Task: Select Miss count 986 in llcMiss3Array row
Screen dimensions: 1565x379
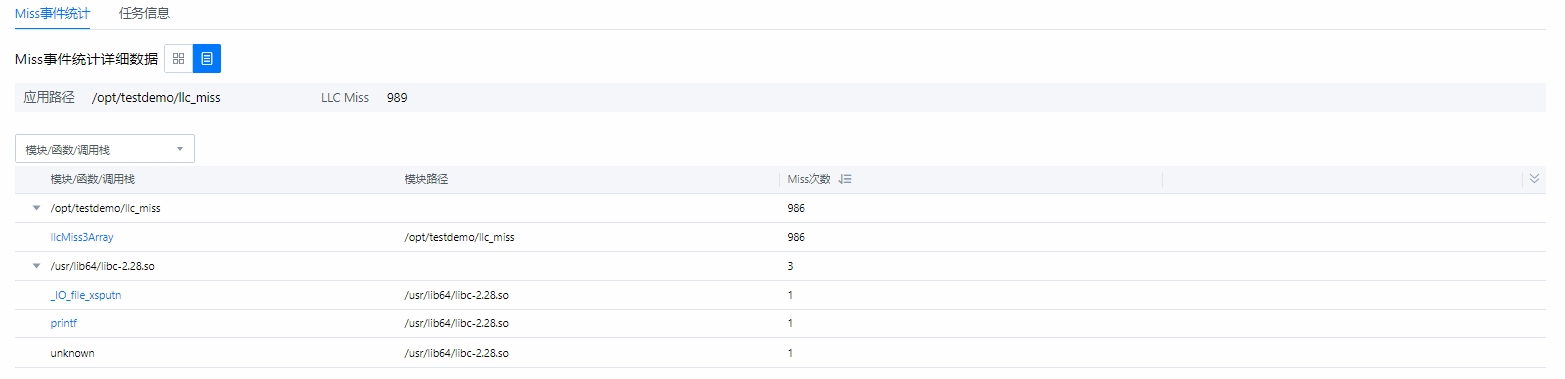Action: [x=796, y=238]
